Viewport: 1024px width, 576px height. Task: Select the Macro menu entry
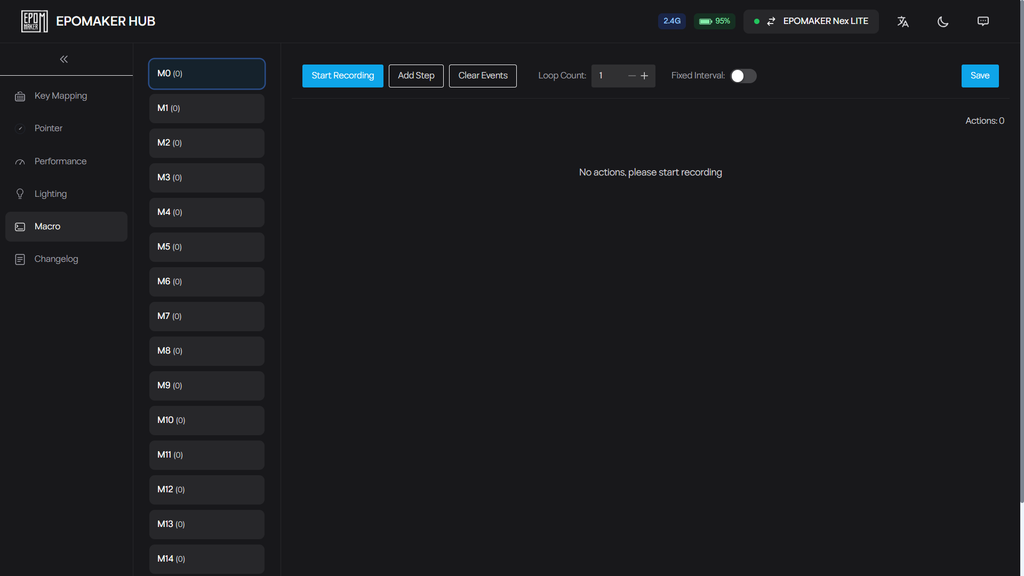click(66, 227)
